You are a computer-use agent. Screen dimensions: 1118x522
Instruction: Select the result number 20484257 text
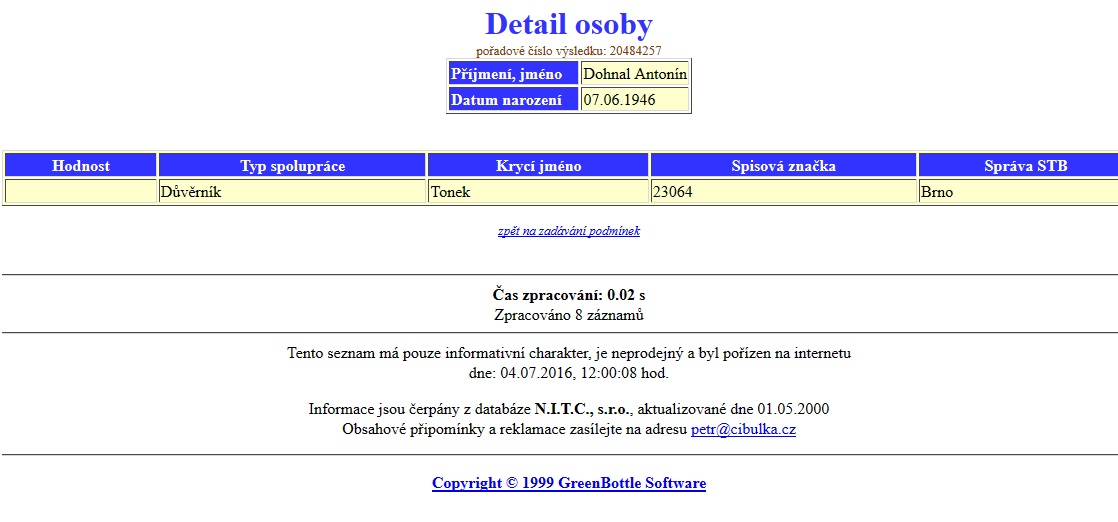568,51
